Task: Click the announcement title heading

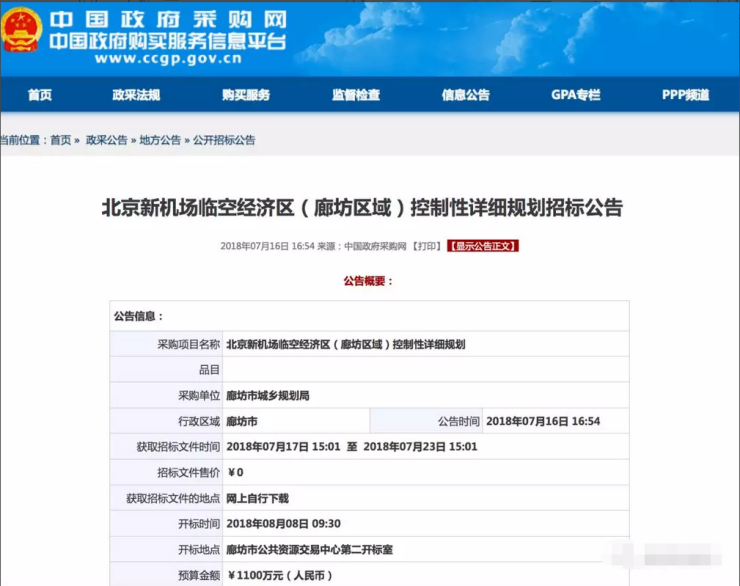Action: pyautogui.click(x=362, y=208)
